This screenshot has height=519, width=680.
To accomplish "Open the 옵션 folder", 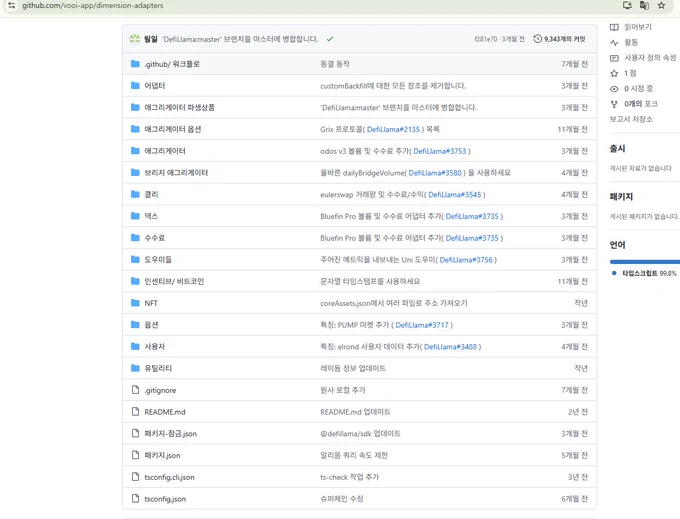I will click(x=151, y=325).
